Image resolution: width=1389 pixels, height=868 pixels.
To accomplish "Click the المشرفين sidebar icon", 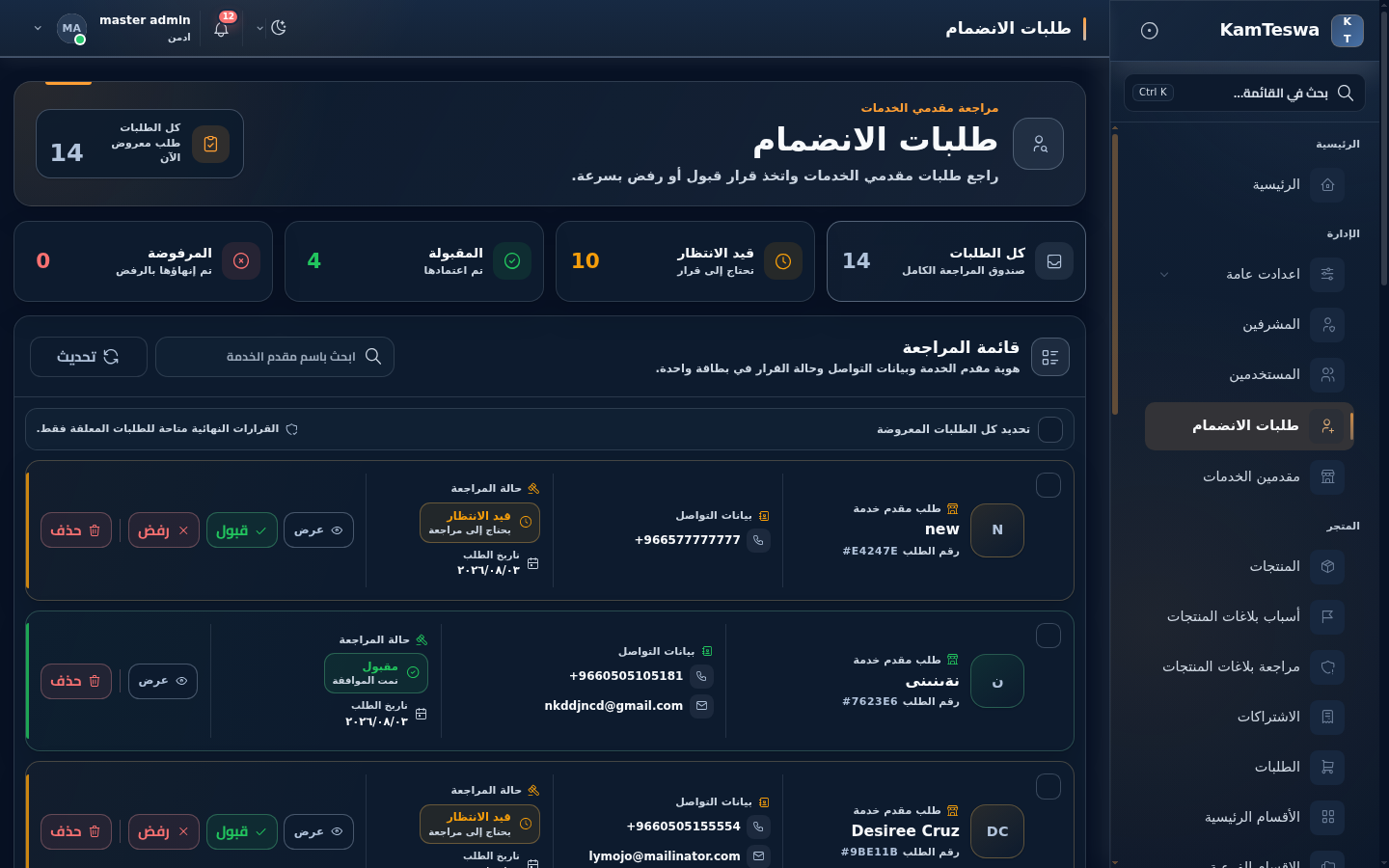I will pyautogui.click(x=1328, y=325).
